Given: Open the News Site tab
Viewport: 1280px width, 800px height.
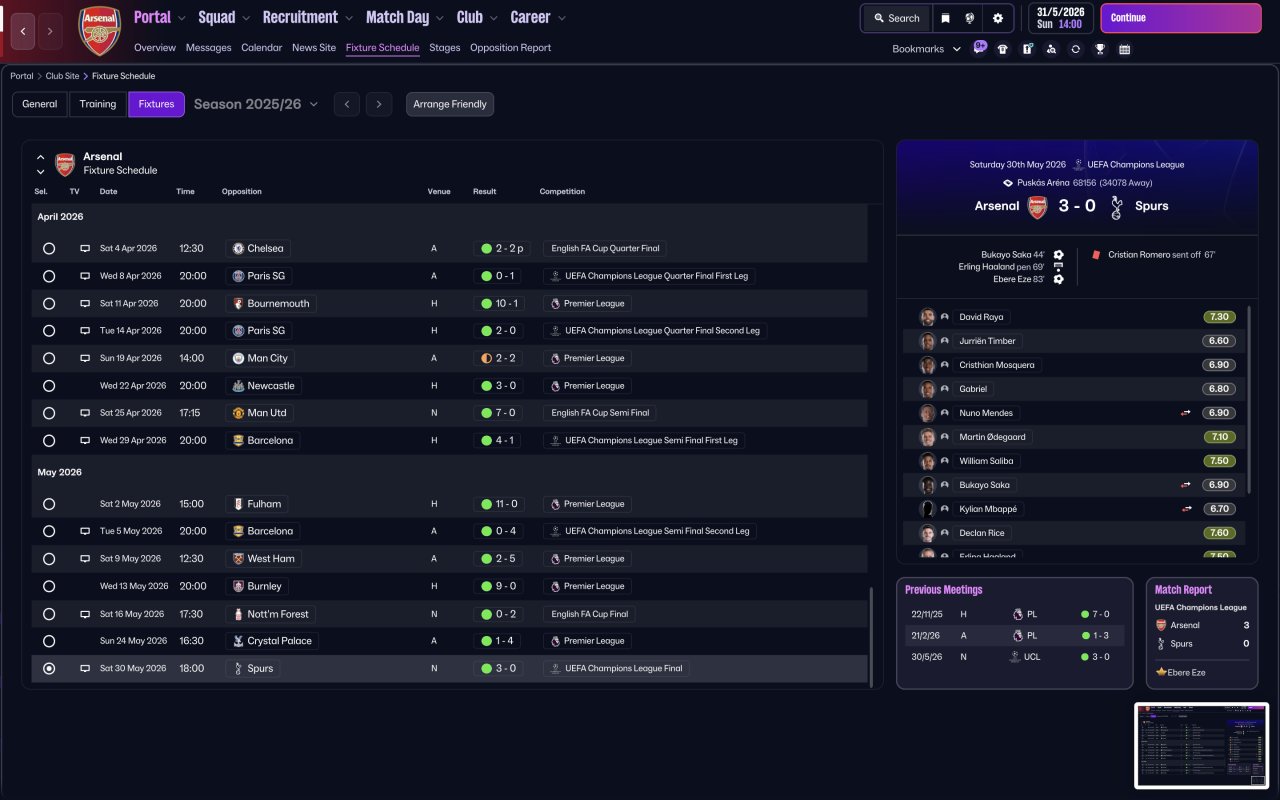Looking at the screenshot, I should coord(314,48).
